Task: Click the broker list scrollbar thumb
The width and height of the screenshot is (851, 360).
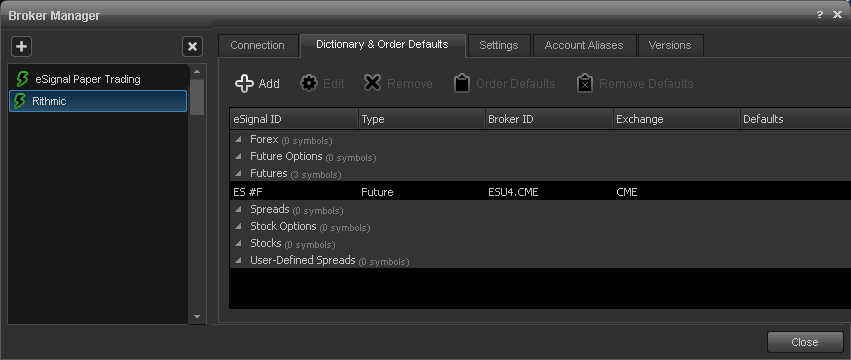Action: (196, 97)
